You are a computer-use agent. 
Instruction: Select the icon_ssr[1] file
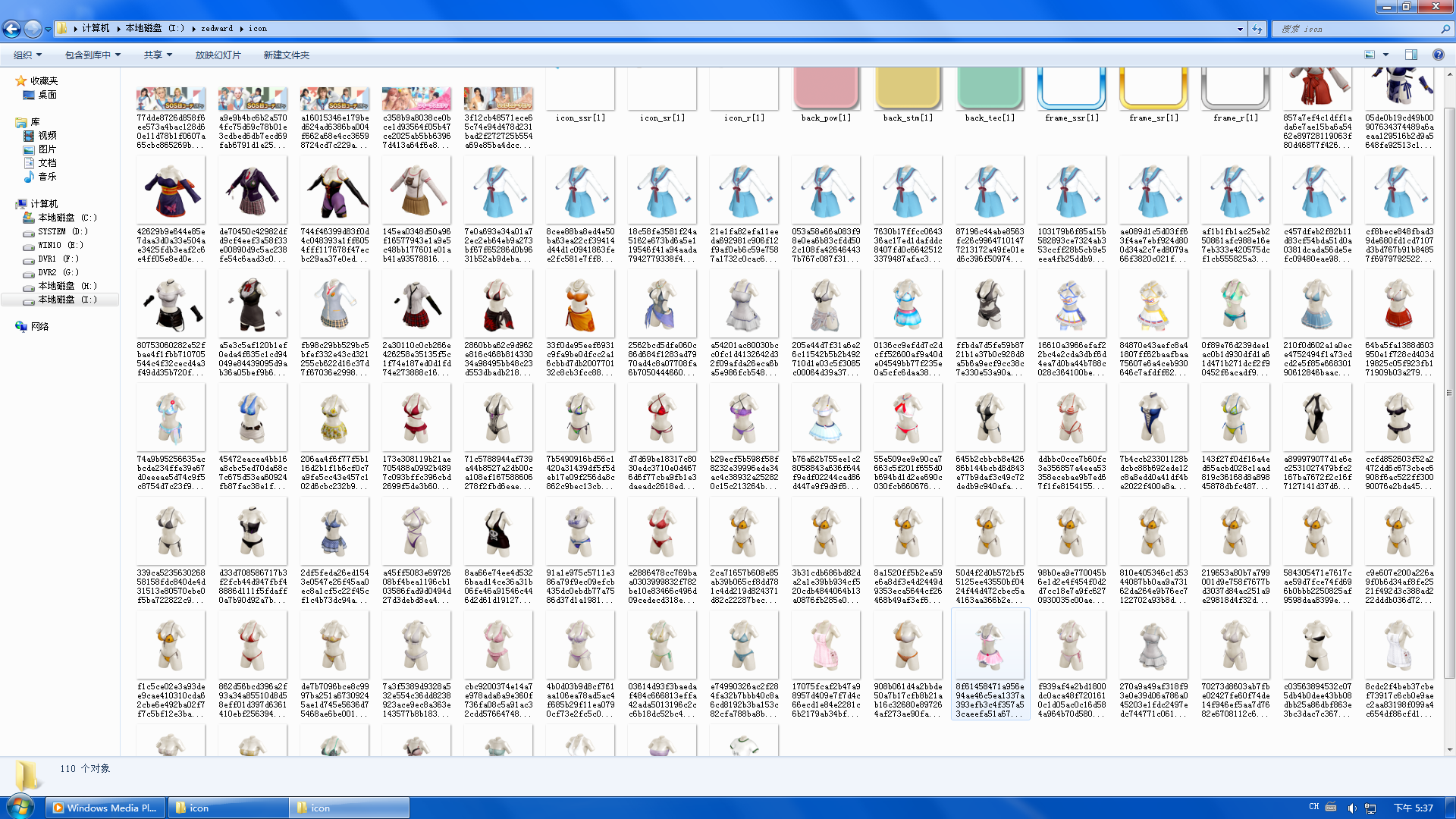click(x=580, y=95)
